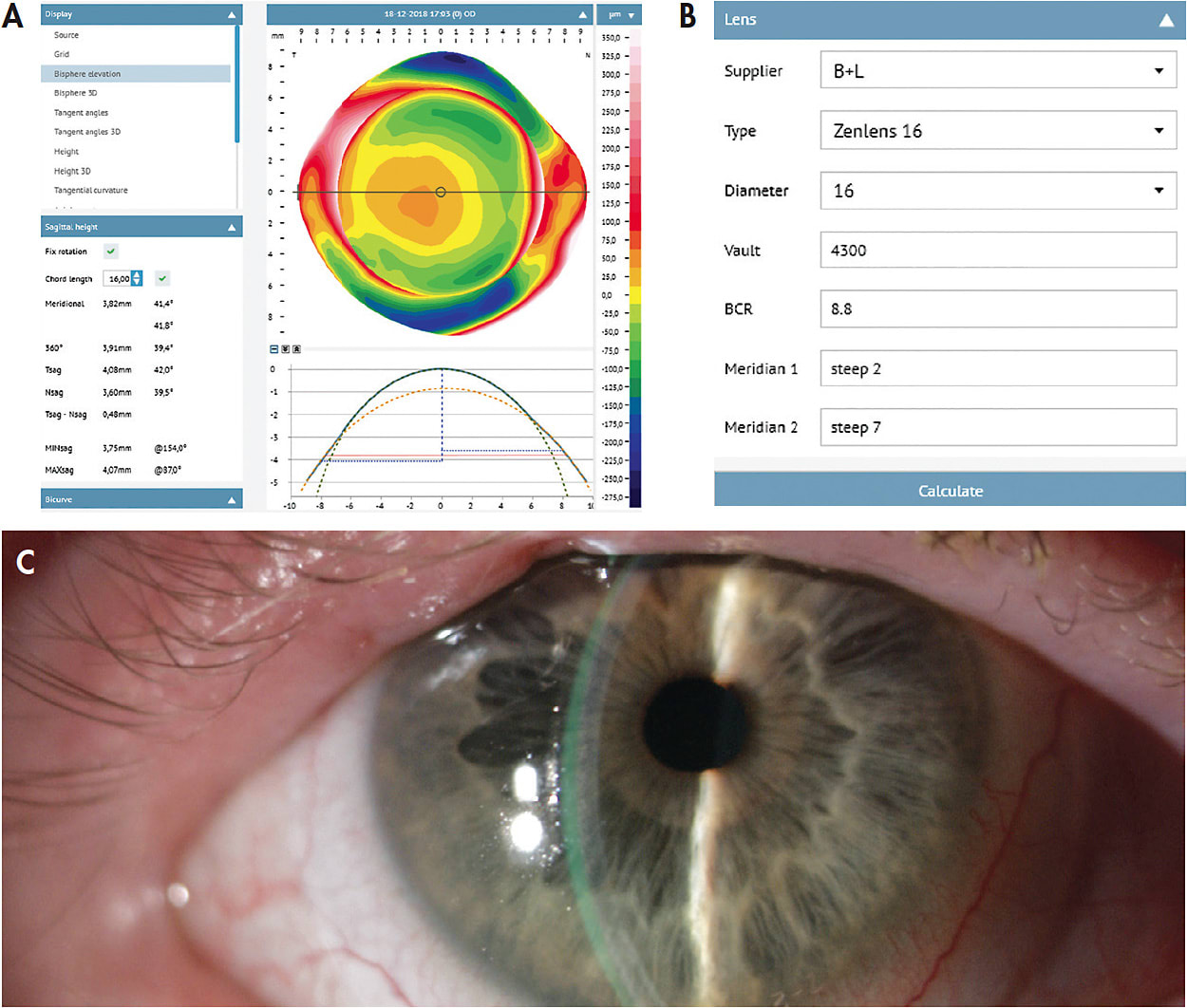The image size is (1187, 1008).
Task: Collapse the Lens panel
Action: click(x=1166, y=19)
